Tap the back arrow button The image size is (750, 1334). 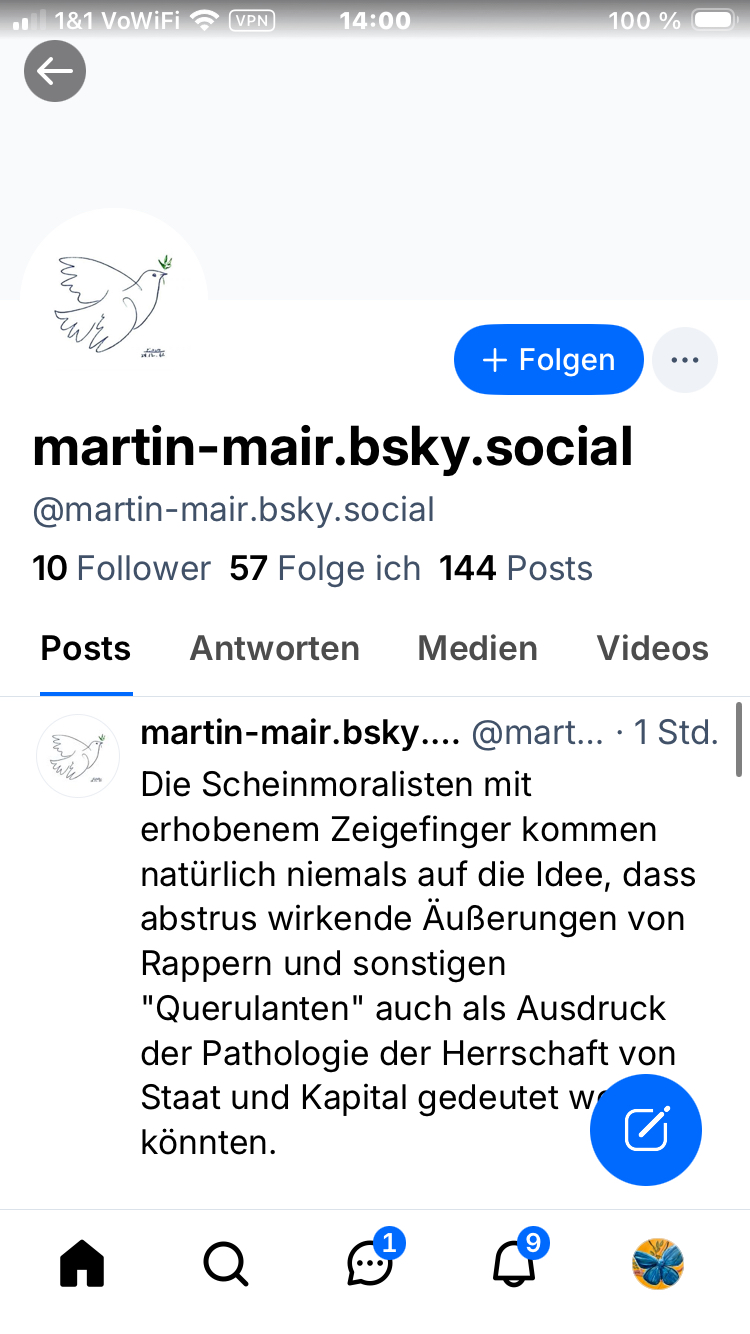(x=55, y=71)
